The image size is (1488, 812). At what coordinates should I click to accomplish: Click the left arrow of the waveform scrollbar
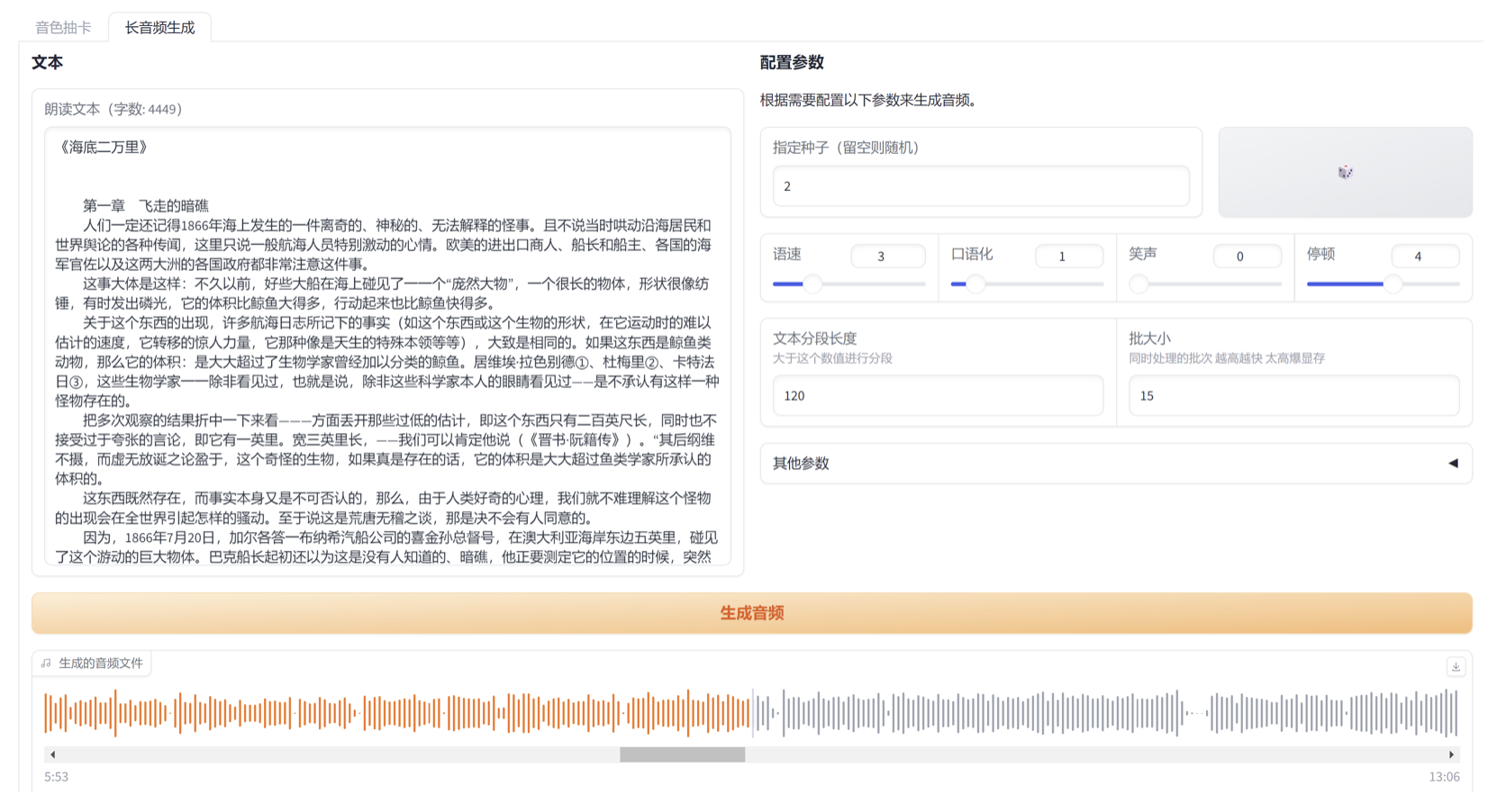[x=53, y=754]
